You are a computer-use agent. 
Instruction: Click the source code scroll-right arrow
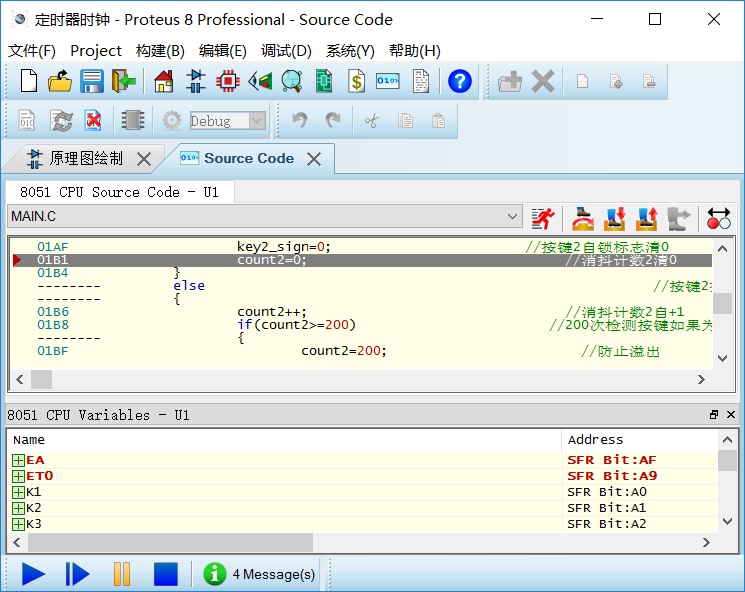tap(701, 380)
